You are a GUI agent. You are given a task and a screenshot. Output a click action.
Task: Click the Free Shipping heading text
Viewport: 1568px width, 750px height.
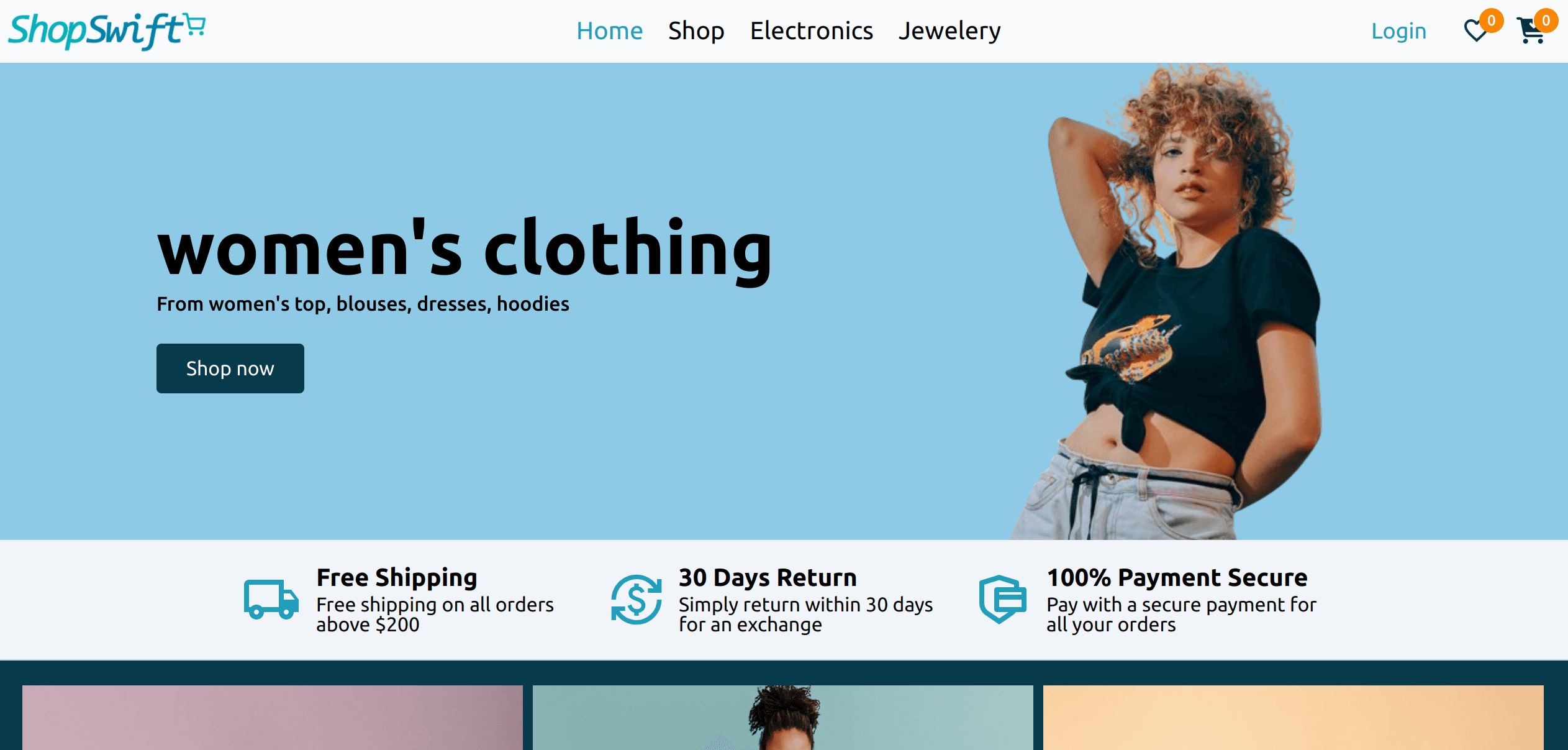coord(397,578)
